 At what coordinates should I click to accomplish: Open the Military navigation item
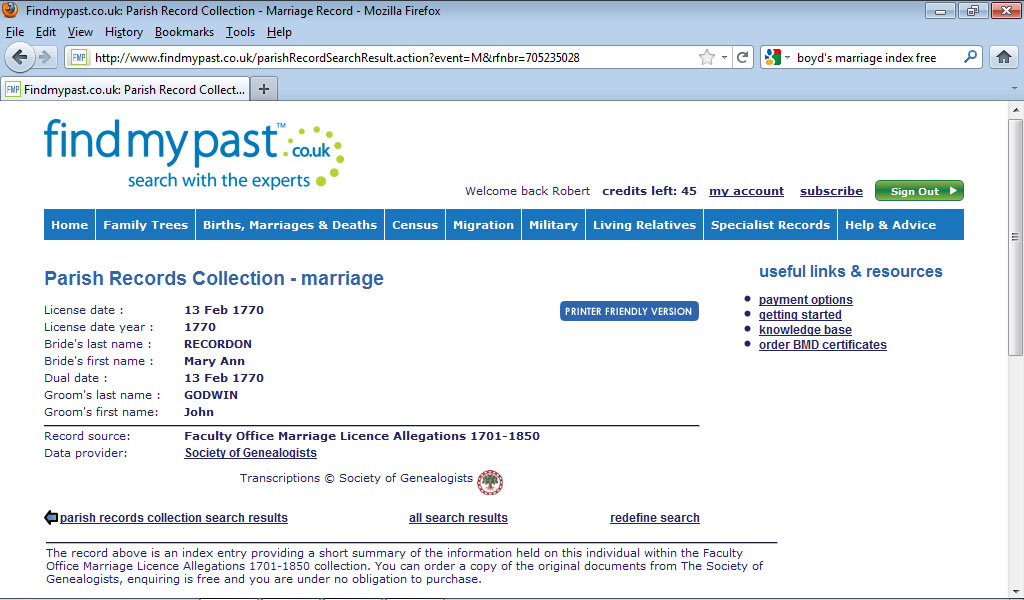(x=553, y=225)
